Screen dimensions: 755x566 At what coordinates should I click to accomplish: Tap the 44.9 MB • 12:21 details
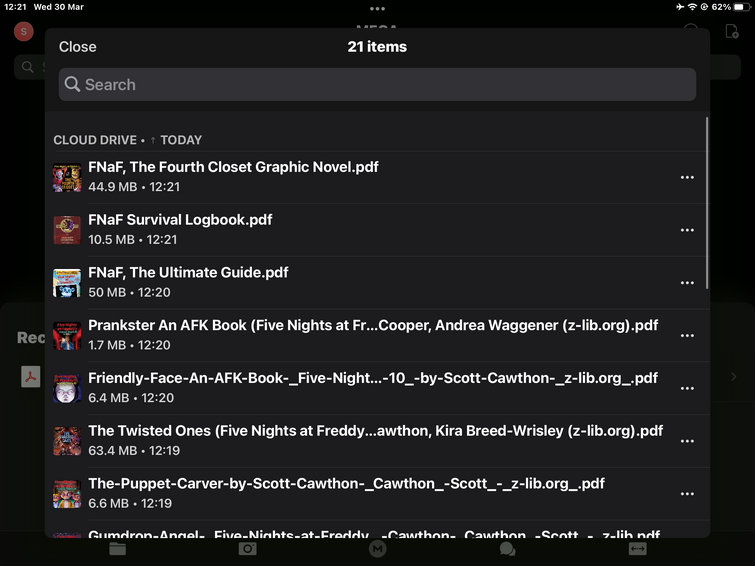click(134, 187)
